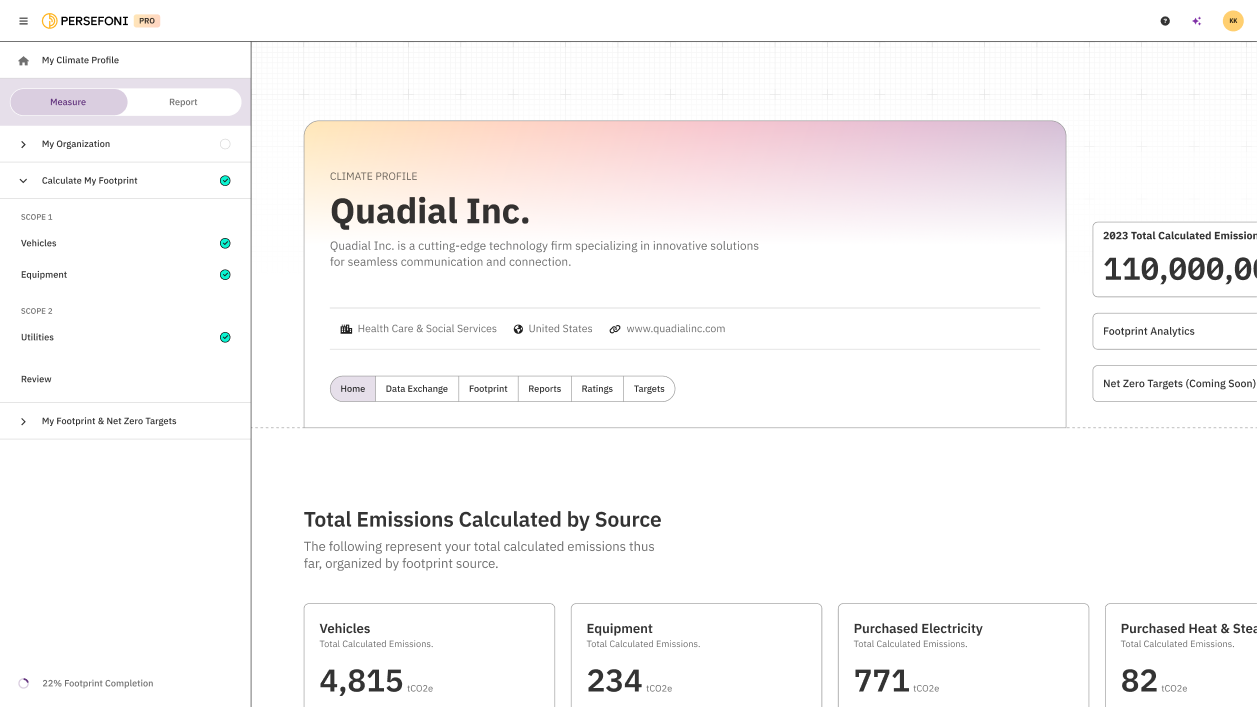
Task: Click the 22% Footprint Completion progress indicator
Action: pos(87,684)
